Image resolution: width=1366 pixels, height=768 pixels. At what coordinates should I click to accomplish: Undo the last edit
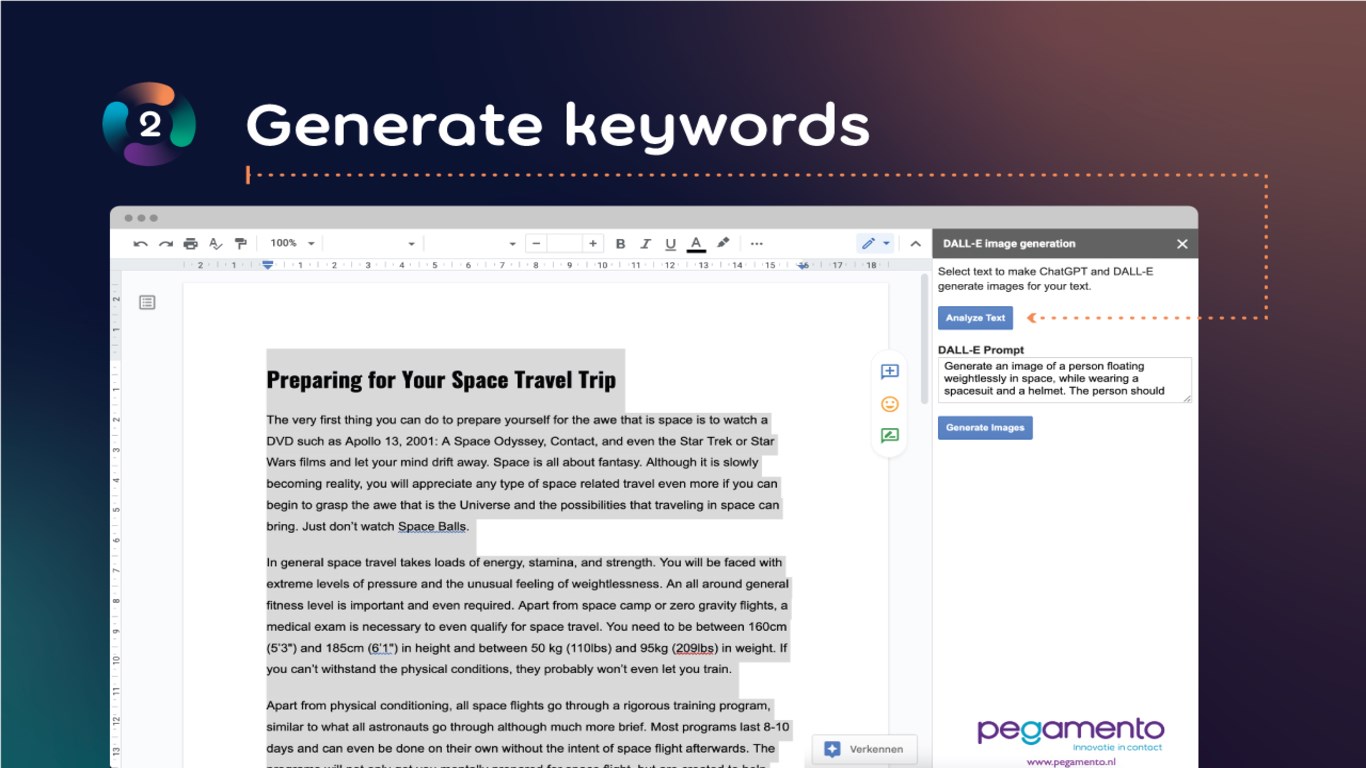(x=140, y=244)
